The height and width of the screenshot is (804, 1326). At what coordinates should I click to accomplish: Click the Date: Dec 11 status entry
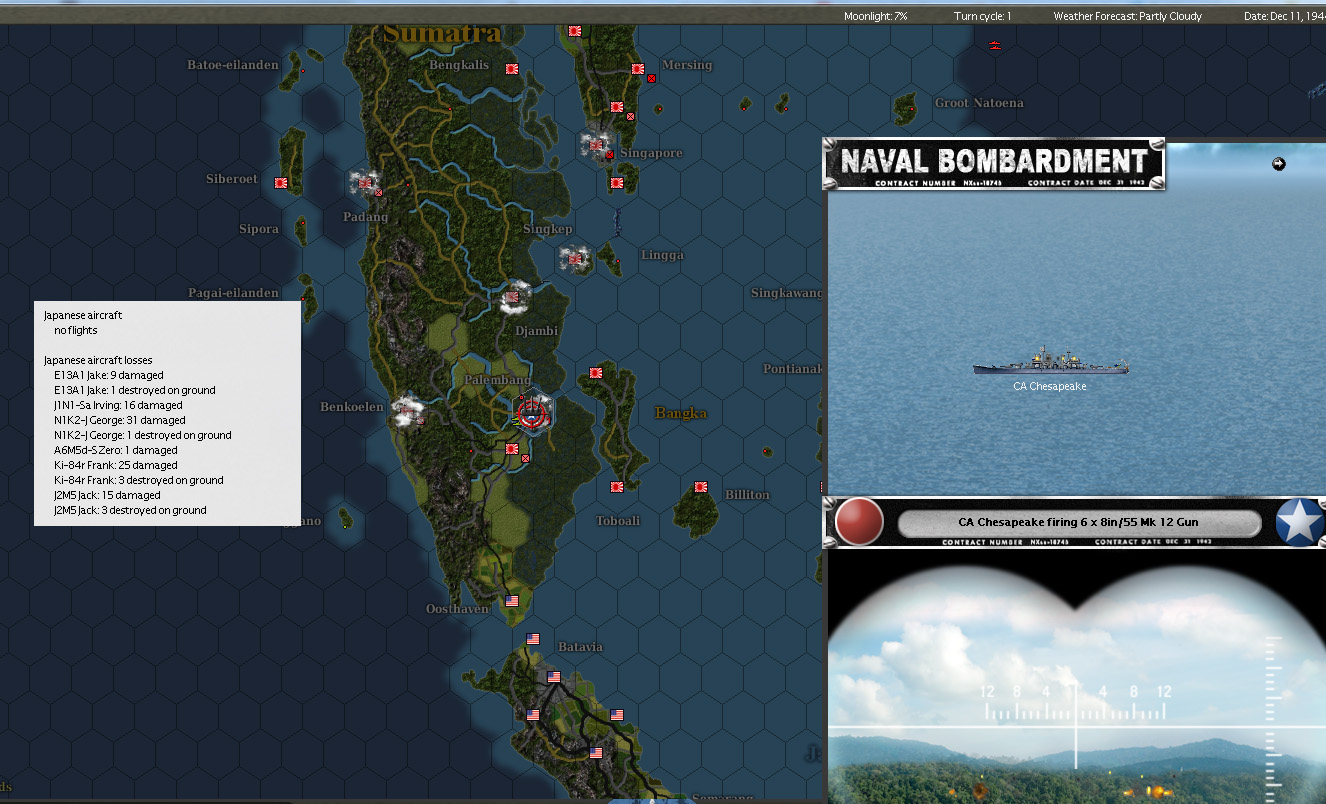pos(1284,16)
